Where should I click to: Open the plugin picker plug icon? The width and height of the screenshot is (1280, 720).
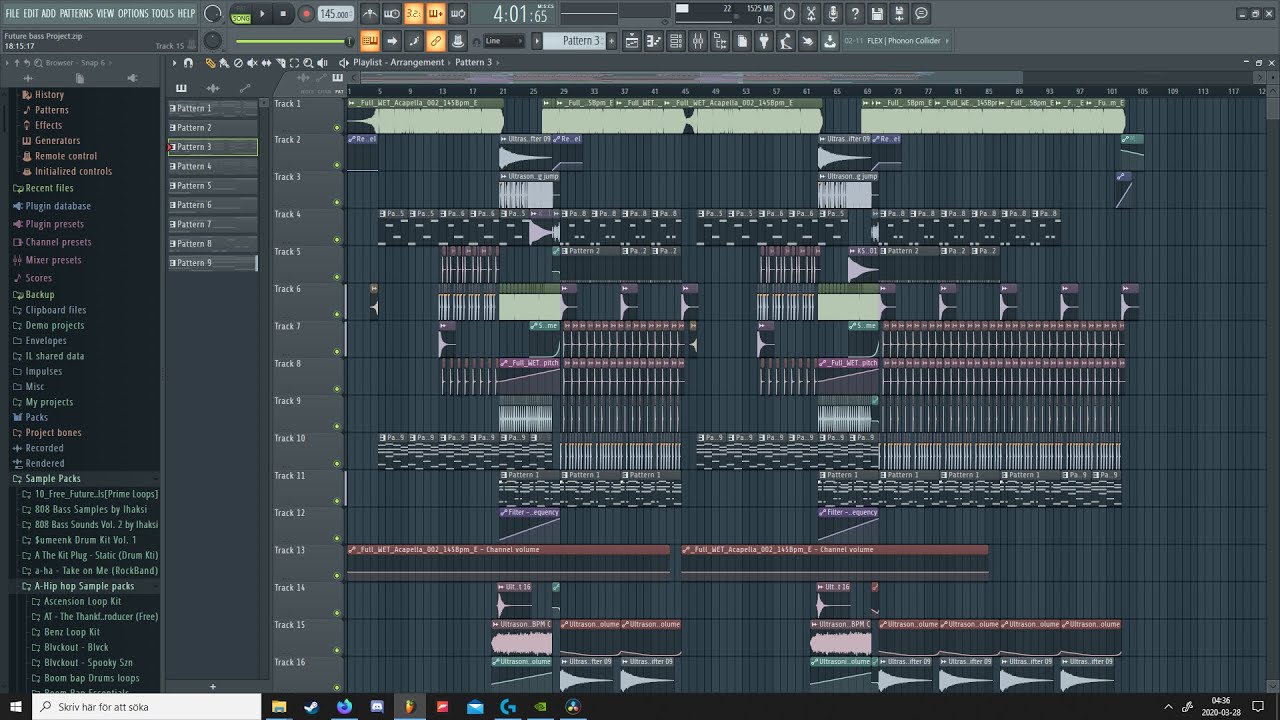(x=764, y=41)
